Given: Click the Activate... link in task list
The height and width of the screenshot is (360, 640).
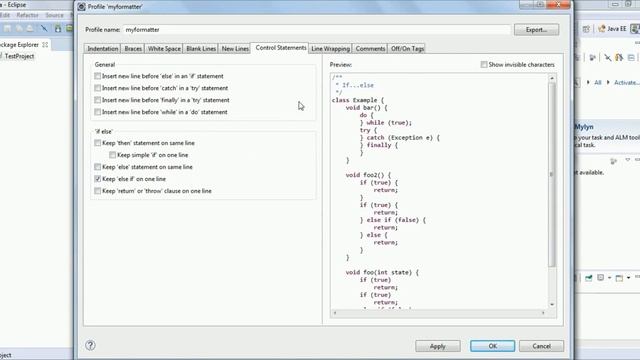Looking at the screenshot, I should click(x=627, y=82).
